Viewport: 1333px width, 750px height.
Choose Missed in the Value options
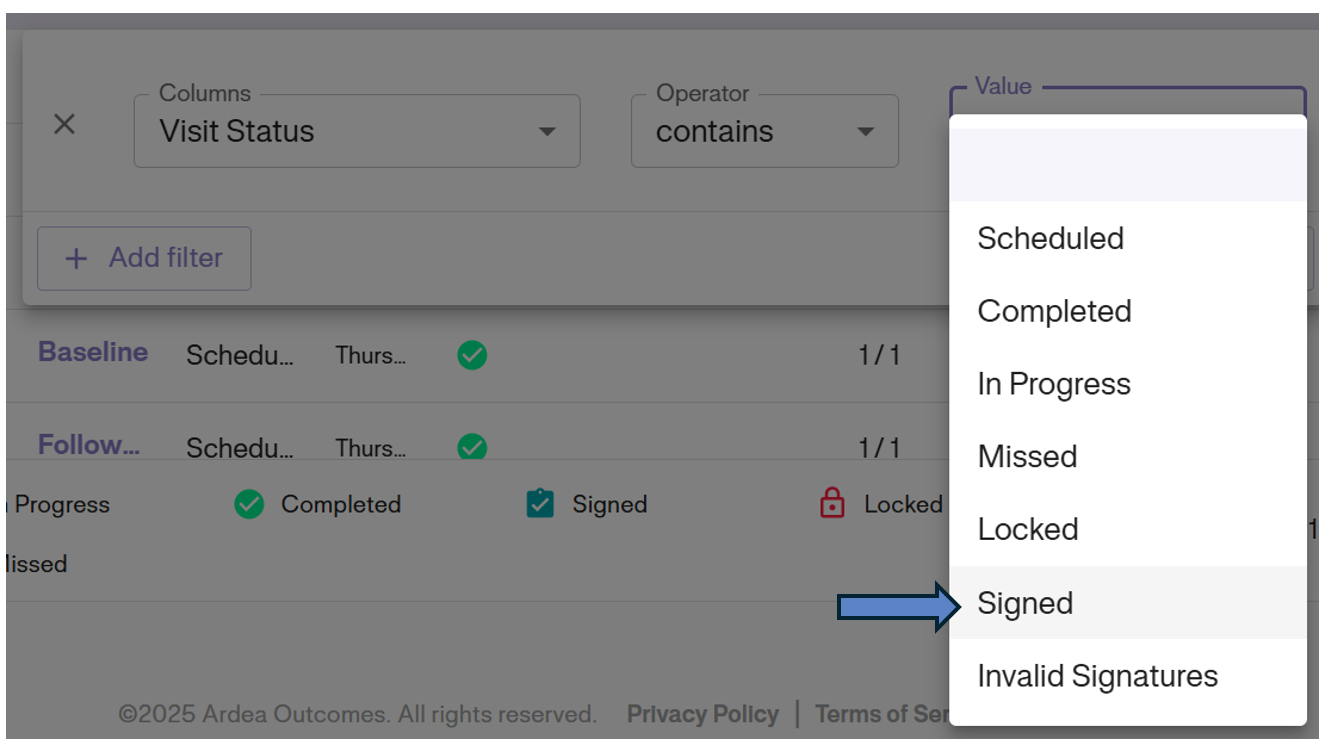pos(1027,456)
